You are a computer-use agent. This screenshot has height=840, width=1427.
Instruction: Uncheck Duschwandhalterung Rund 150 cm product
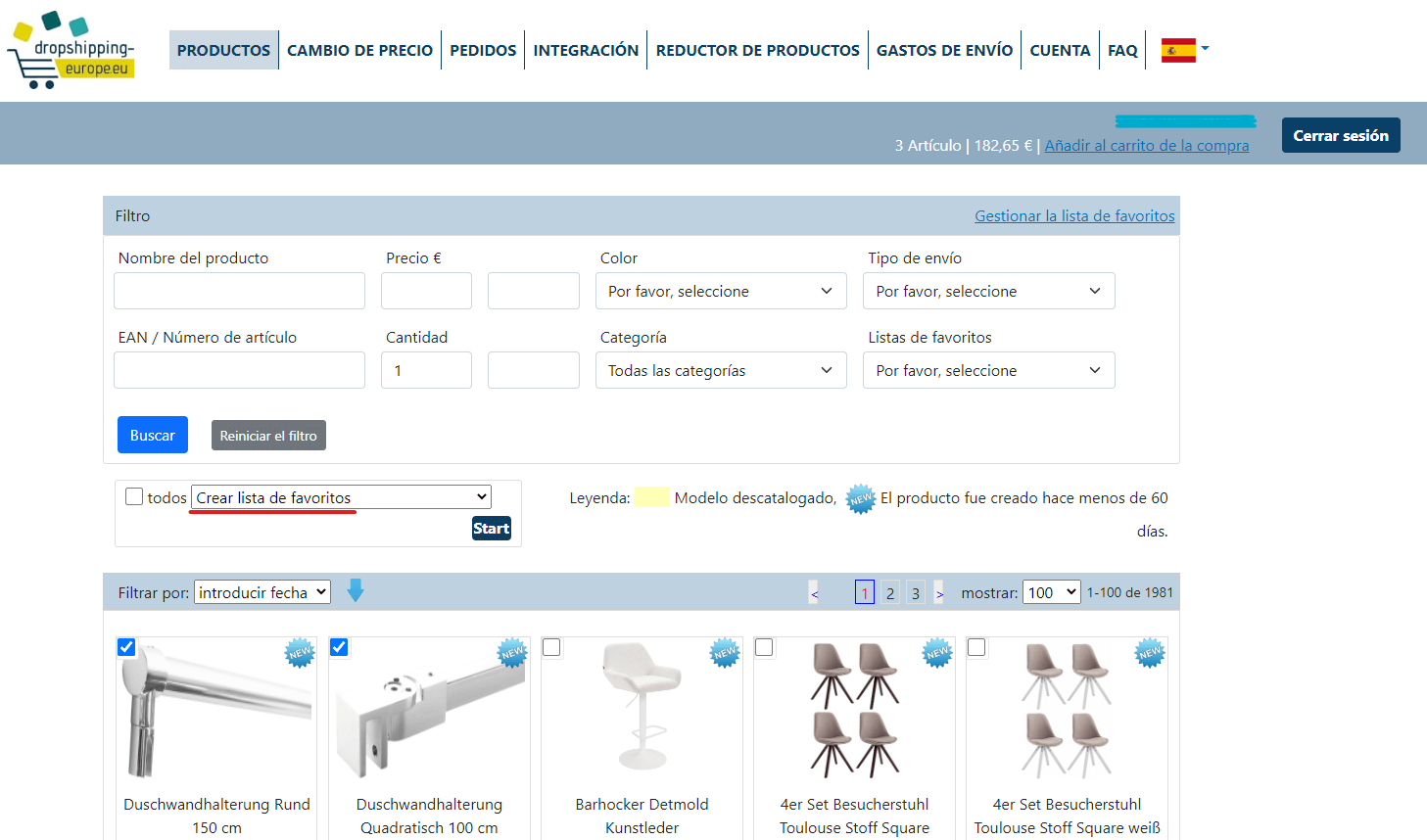click(x=126, y=647)
